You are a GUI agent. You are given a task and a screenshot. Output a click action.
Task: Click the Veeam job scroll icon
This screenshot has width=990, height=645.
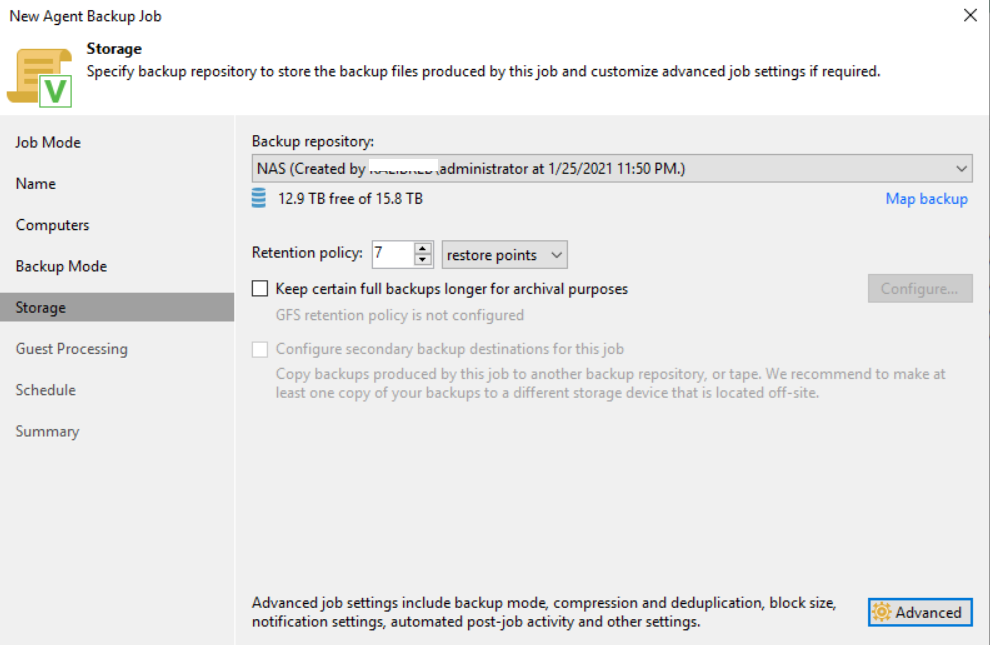tap(40, 76)
